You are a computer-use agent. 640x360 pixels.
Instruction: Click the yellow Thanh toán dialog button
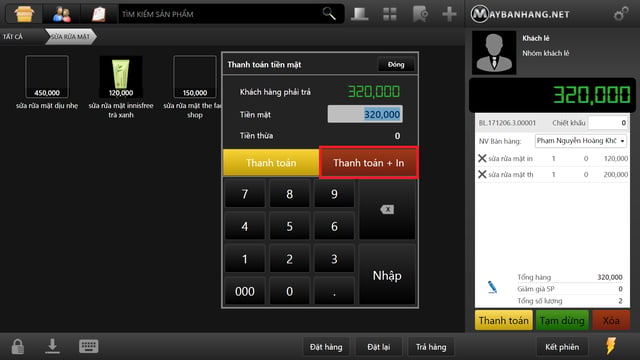271,163
